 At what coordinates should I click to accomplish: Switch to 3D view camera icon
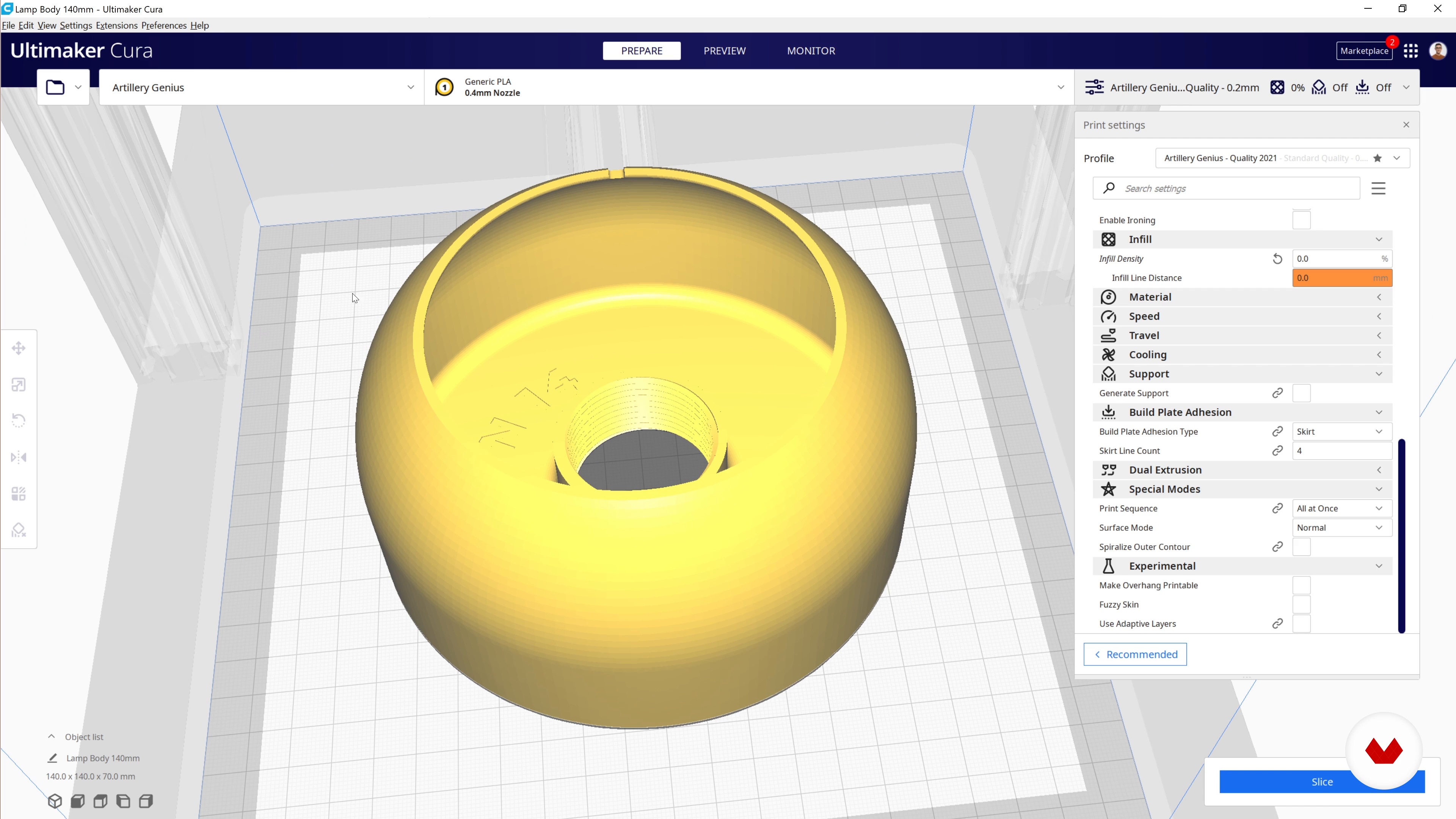click(x=55, y=801)
